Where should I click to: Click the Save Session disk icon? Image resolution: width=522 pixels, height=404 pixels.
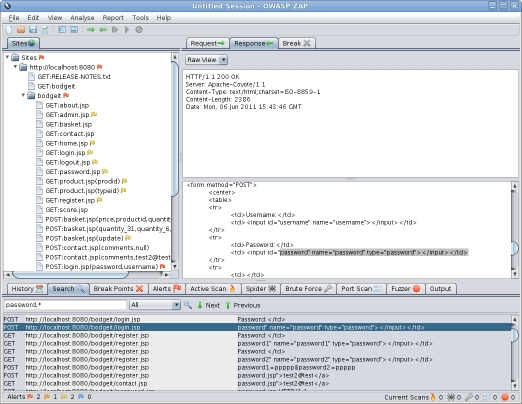[33, 30]
